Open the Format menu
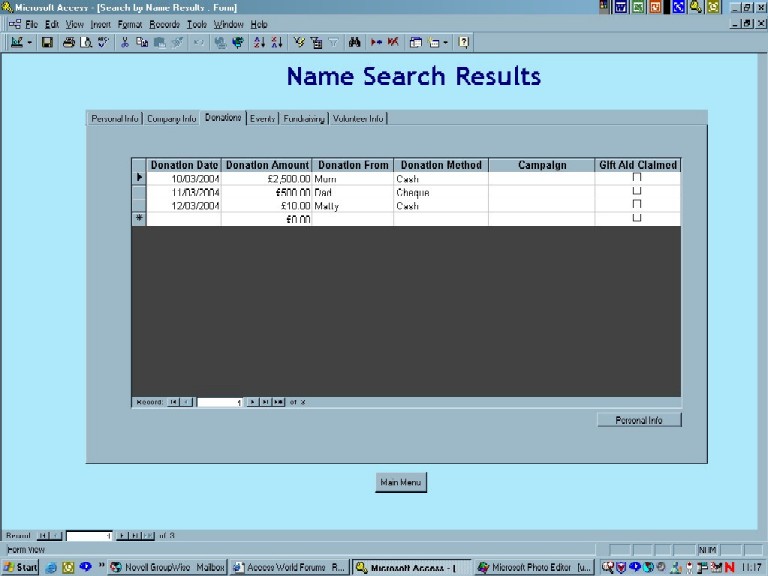 (x=130, y=24)
